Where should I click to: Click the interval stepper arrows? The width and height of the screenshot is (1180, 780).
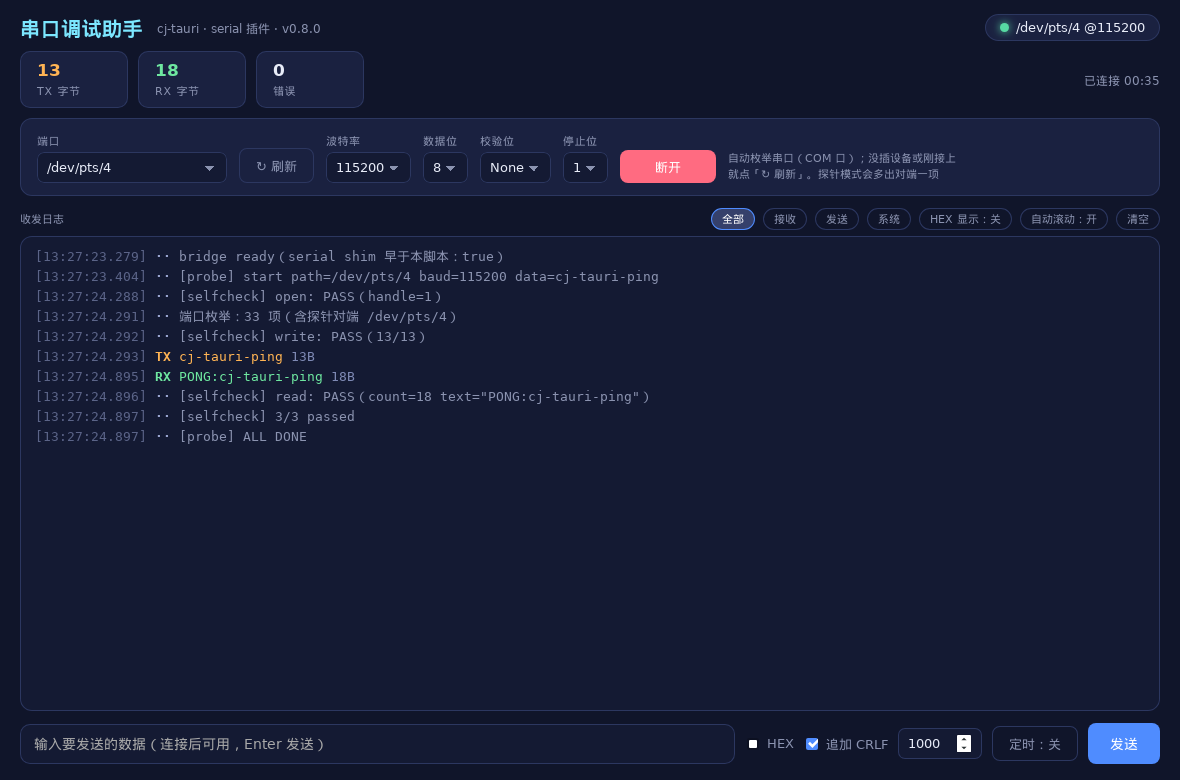(x=964, y=744)
